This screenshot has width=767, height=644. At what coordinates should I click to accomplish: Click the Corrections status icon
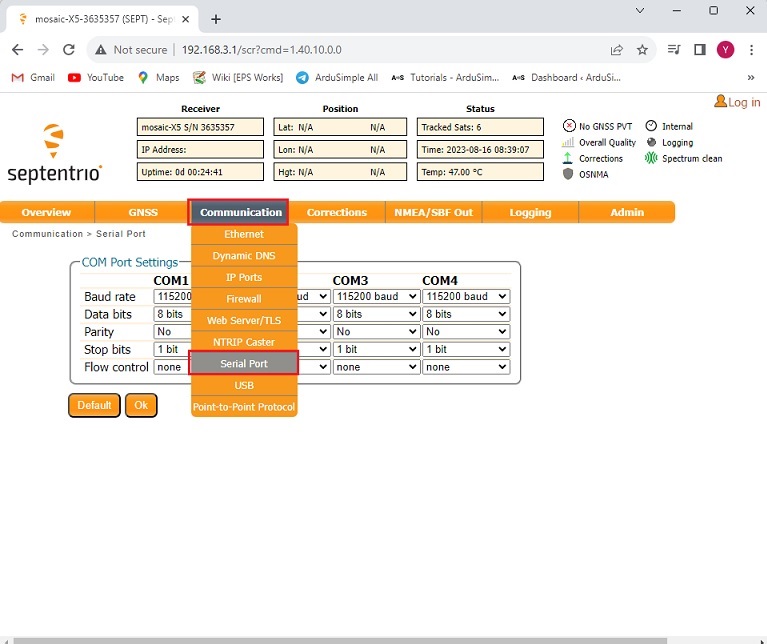[569, 159]
